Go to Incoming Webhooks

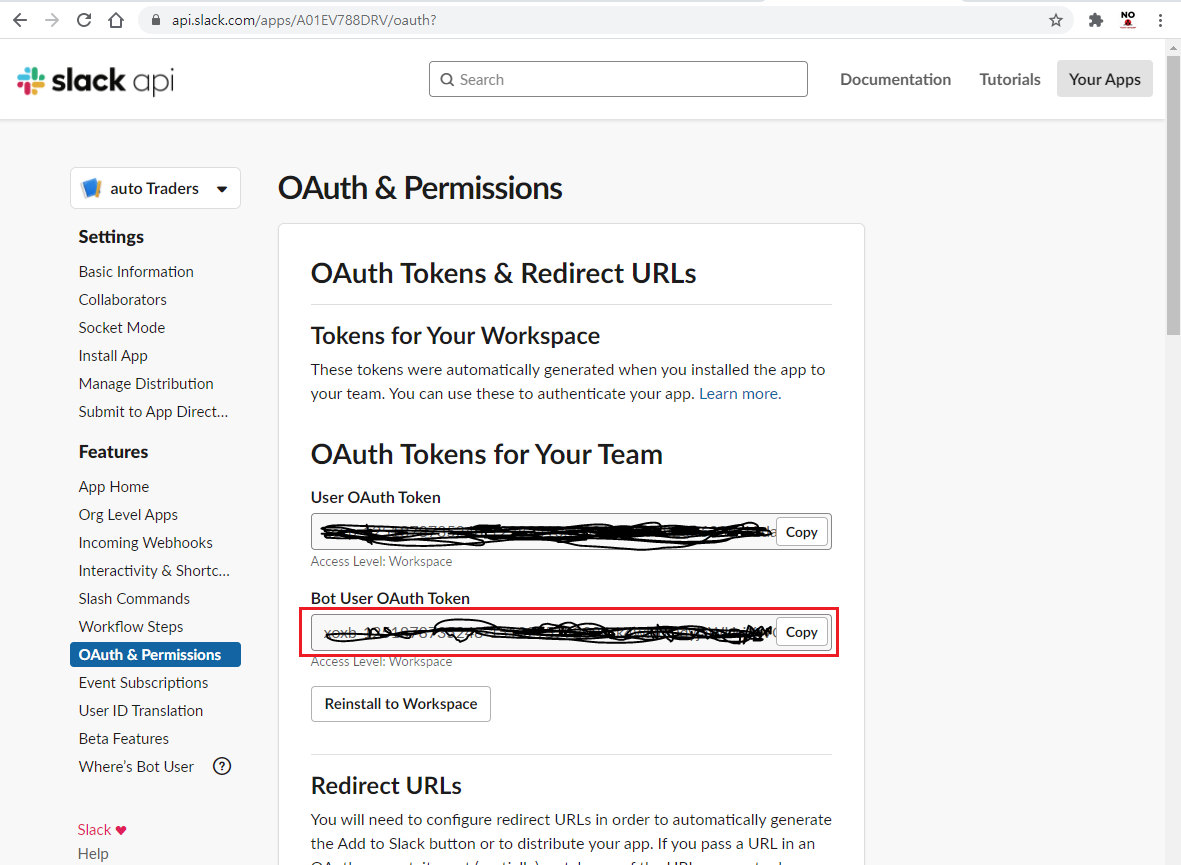[145, 543]
